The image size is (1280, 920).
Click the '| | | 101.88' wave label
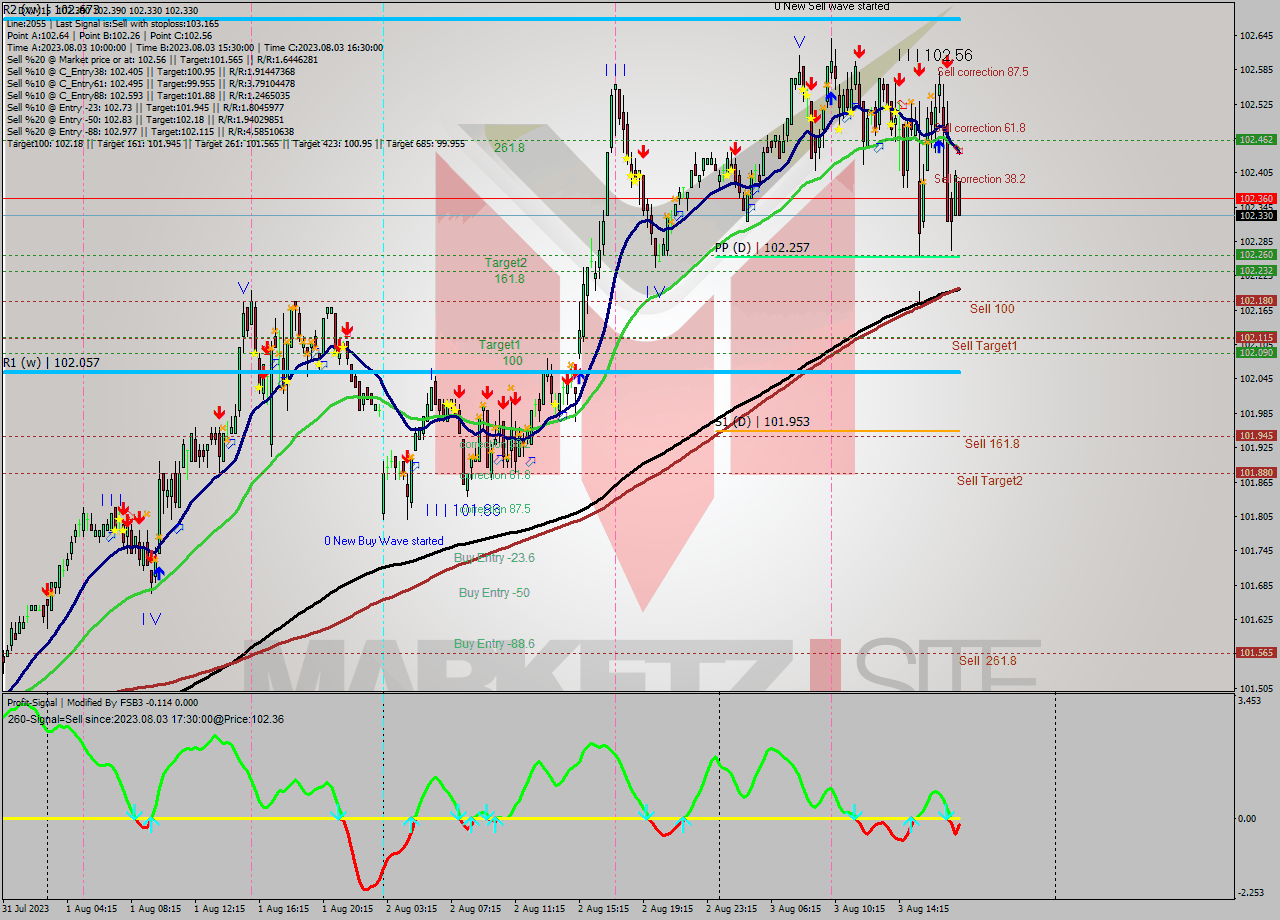point(463,510)
